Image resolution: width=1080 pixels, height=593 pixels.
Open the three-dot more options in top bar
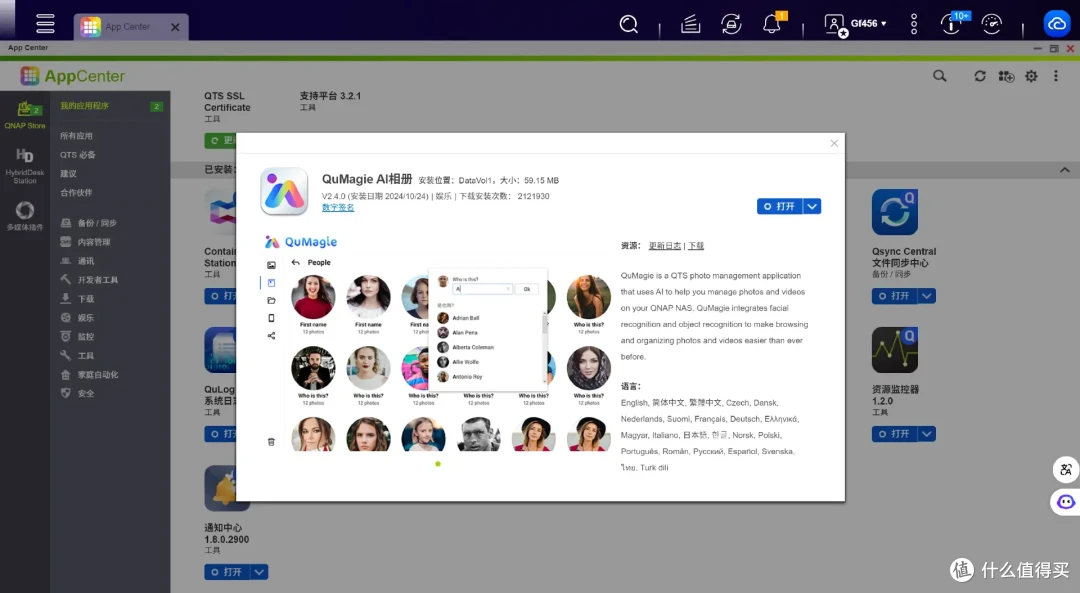(914, 24)
